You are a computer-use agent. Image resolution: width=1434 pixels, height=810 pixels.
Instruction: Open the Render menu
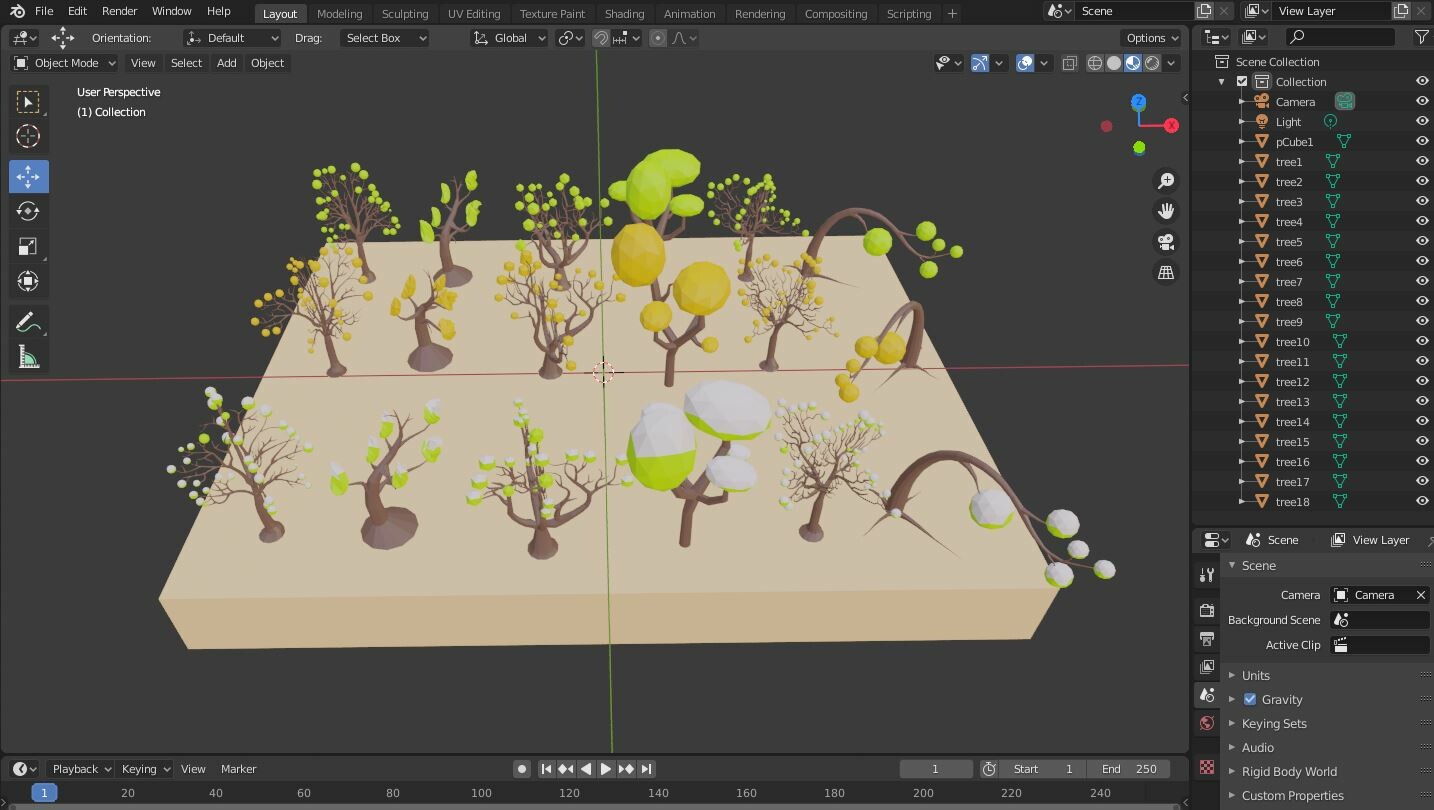point(119,12)
